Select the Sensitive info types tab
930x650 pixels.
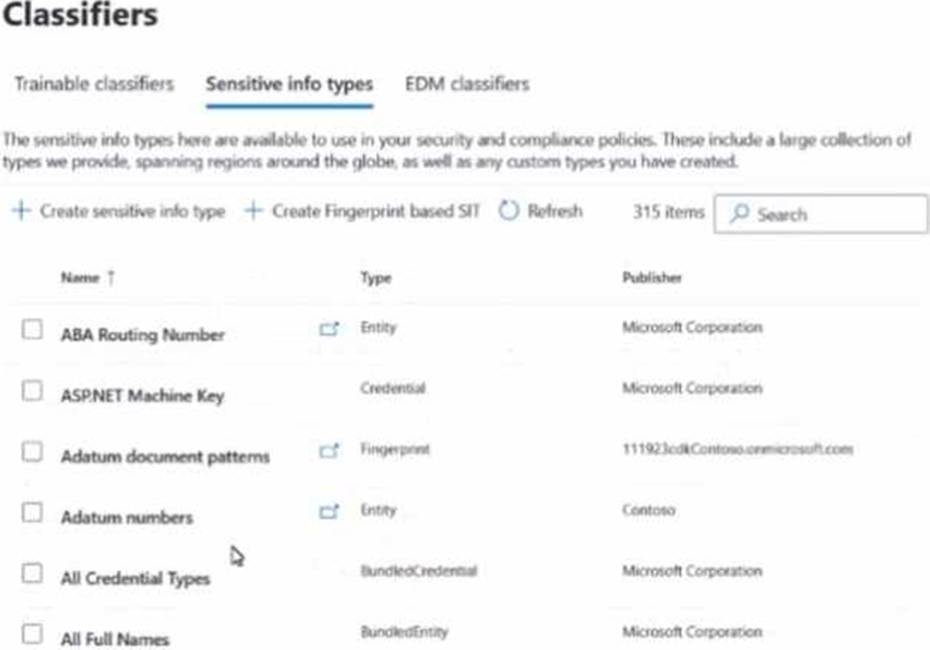coord(289,84)
